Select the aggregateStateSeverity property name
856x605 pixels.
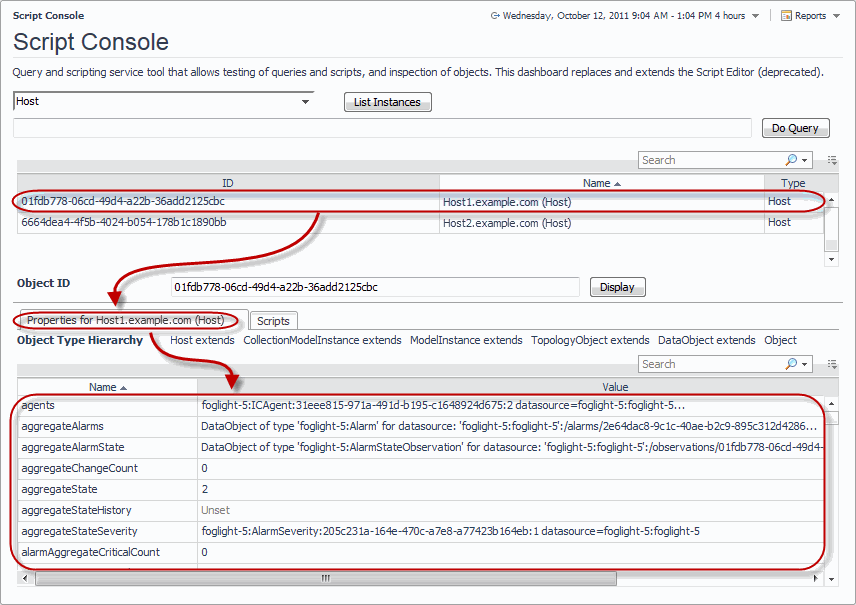point(79,531)
